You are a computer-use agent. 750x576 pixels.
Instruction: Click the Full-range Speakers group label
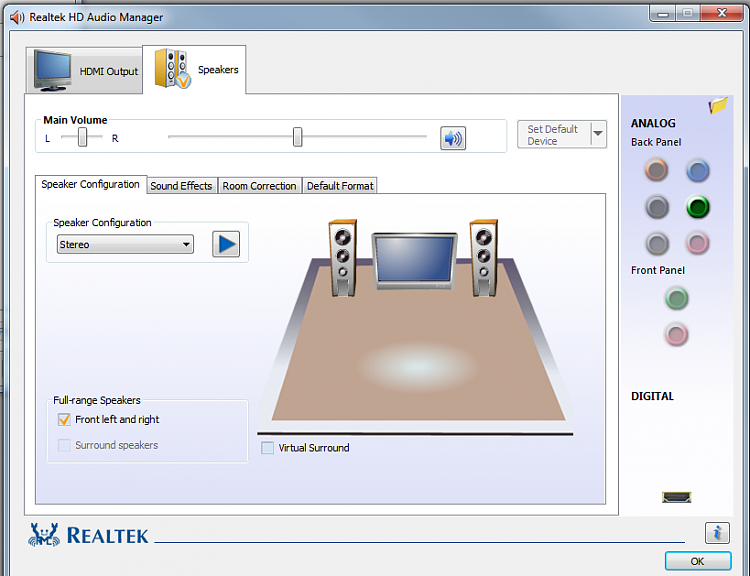(97, 400)
